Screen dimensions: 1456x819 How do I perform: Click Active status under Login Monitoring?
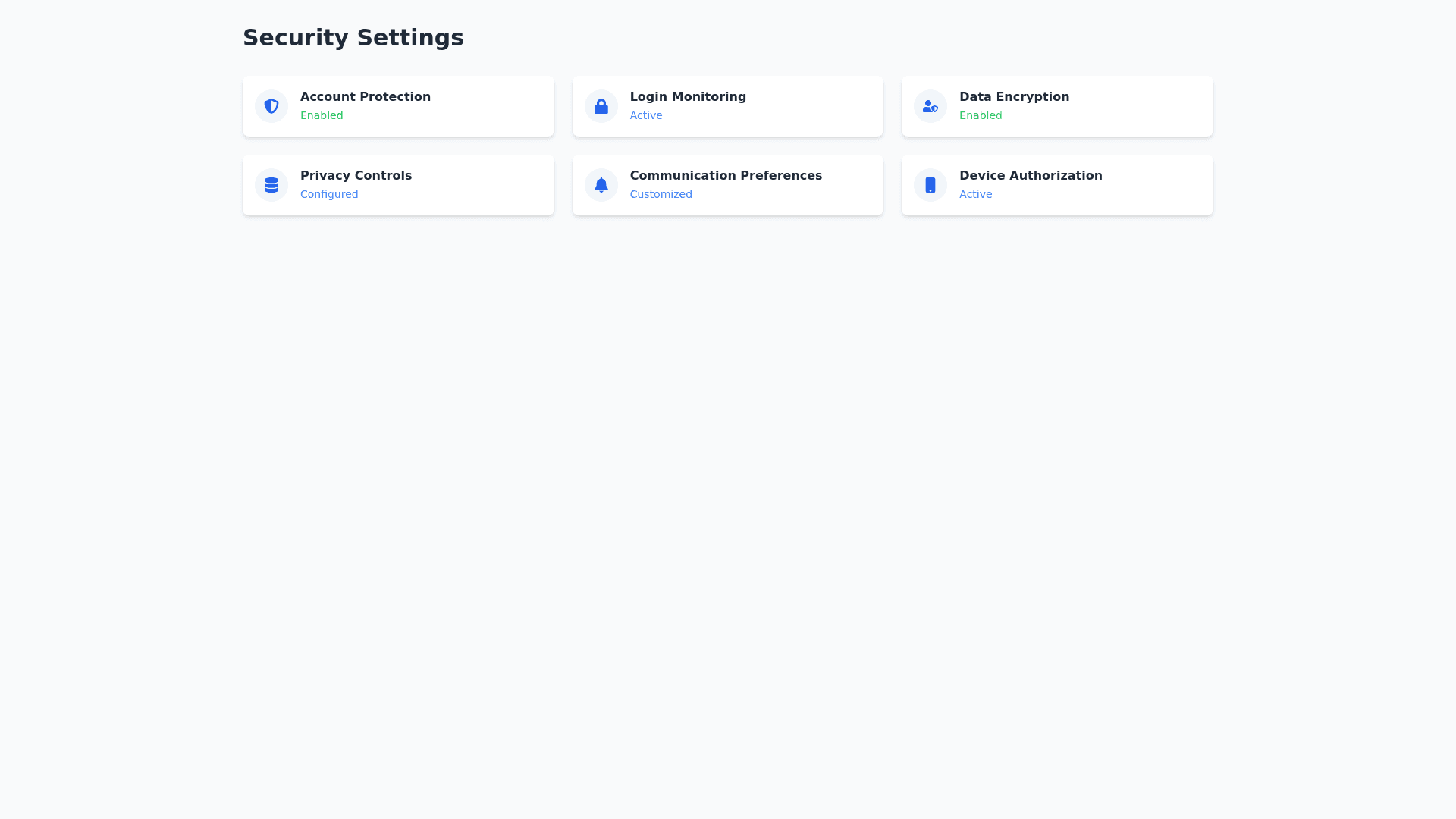[x=646, y=115]
